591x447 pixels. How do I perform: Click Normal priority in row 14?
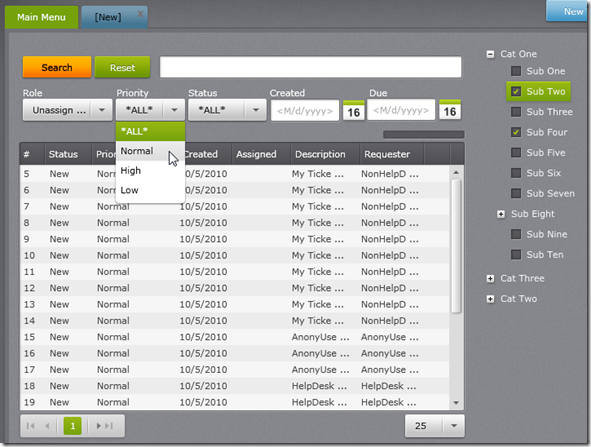pyautogui.click(x=113, y=320)
